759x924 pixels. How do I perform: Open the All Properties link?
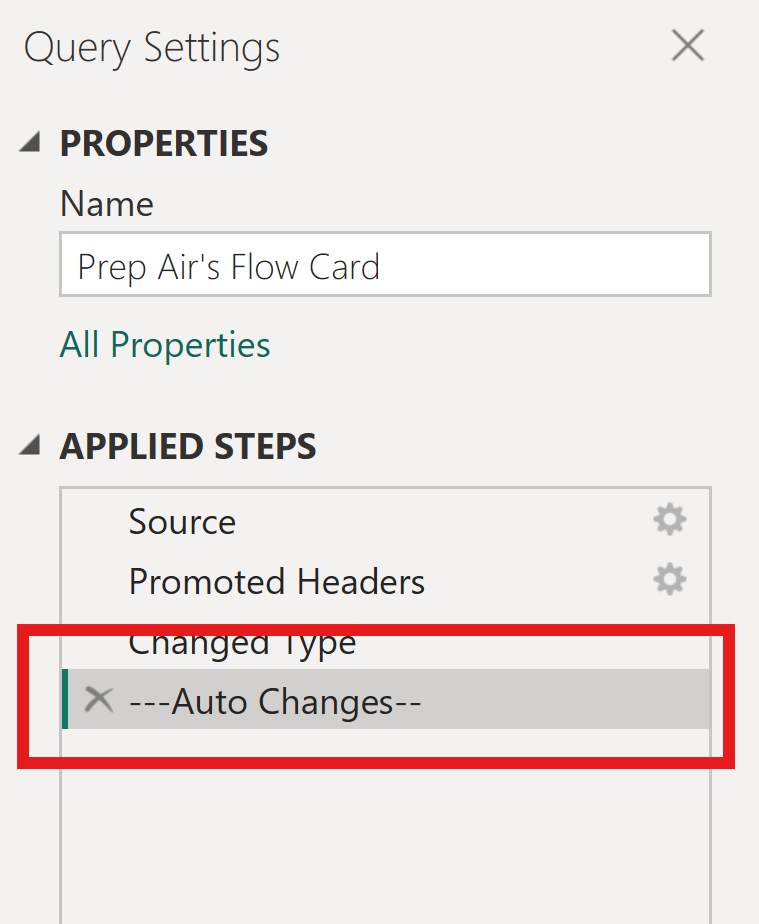[165, 345]
